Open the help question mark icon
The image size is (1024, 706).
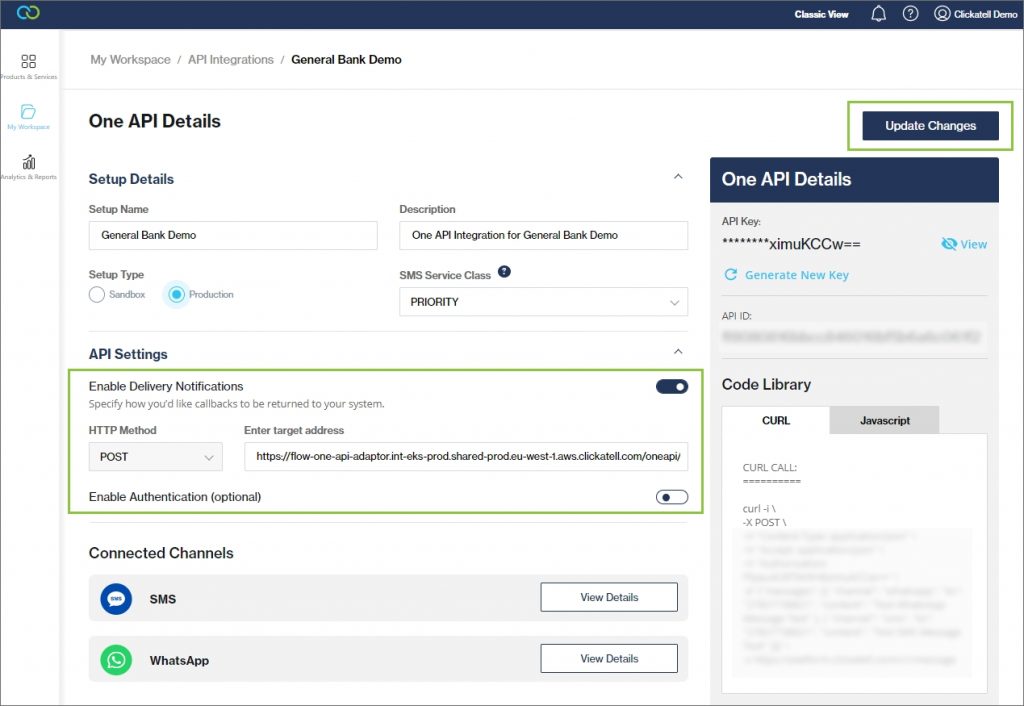(x=910, y=14)
